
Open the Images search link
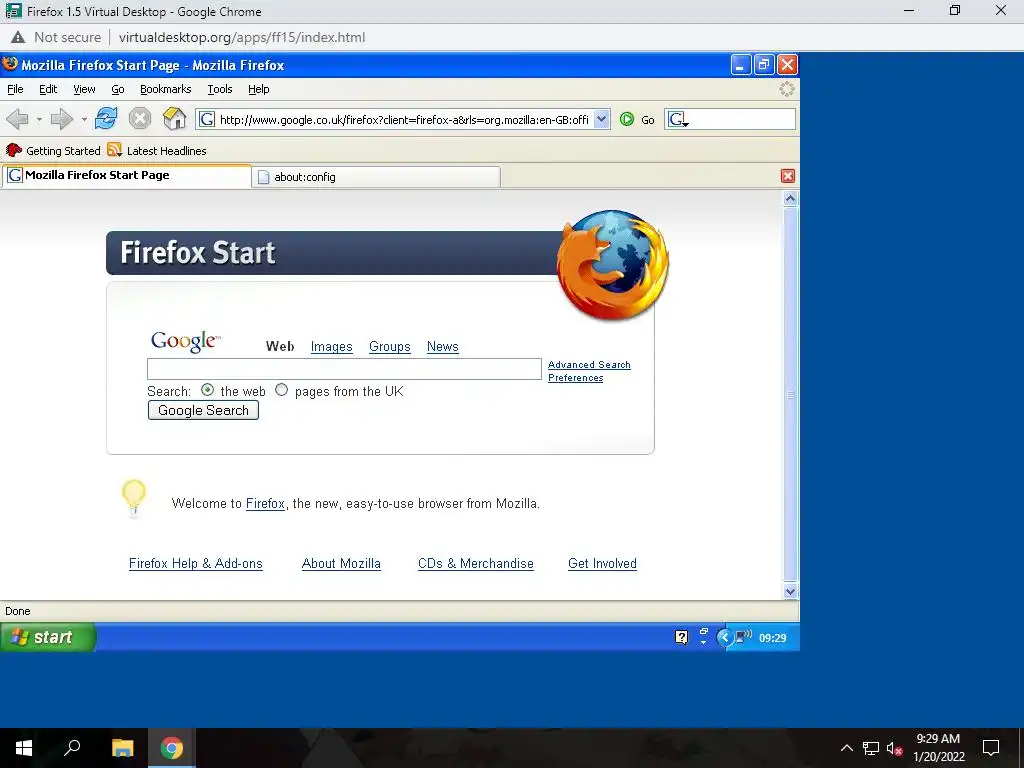pos(332,347)
